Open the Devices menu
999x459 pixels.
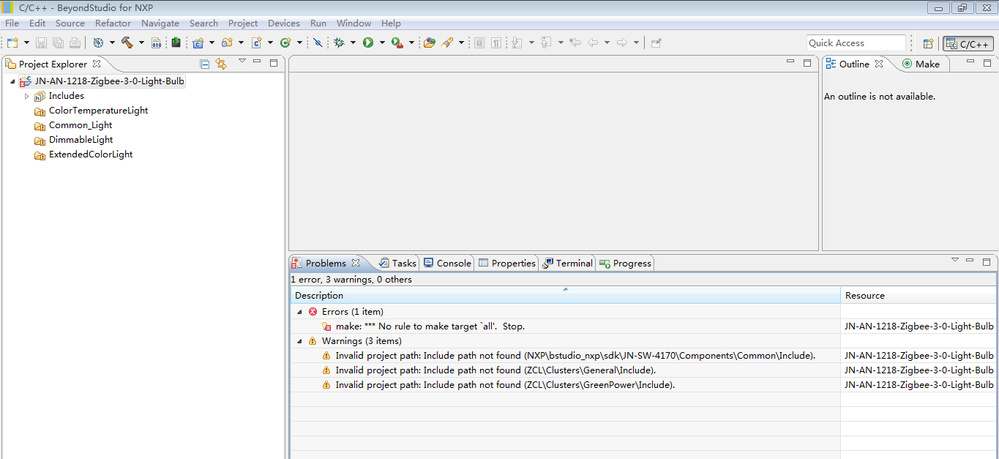[x=284, y=23]
